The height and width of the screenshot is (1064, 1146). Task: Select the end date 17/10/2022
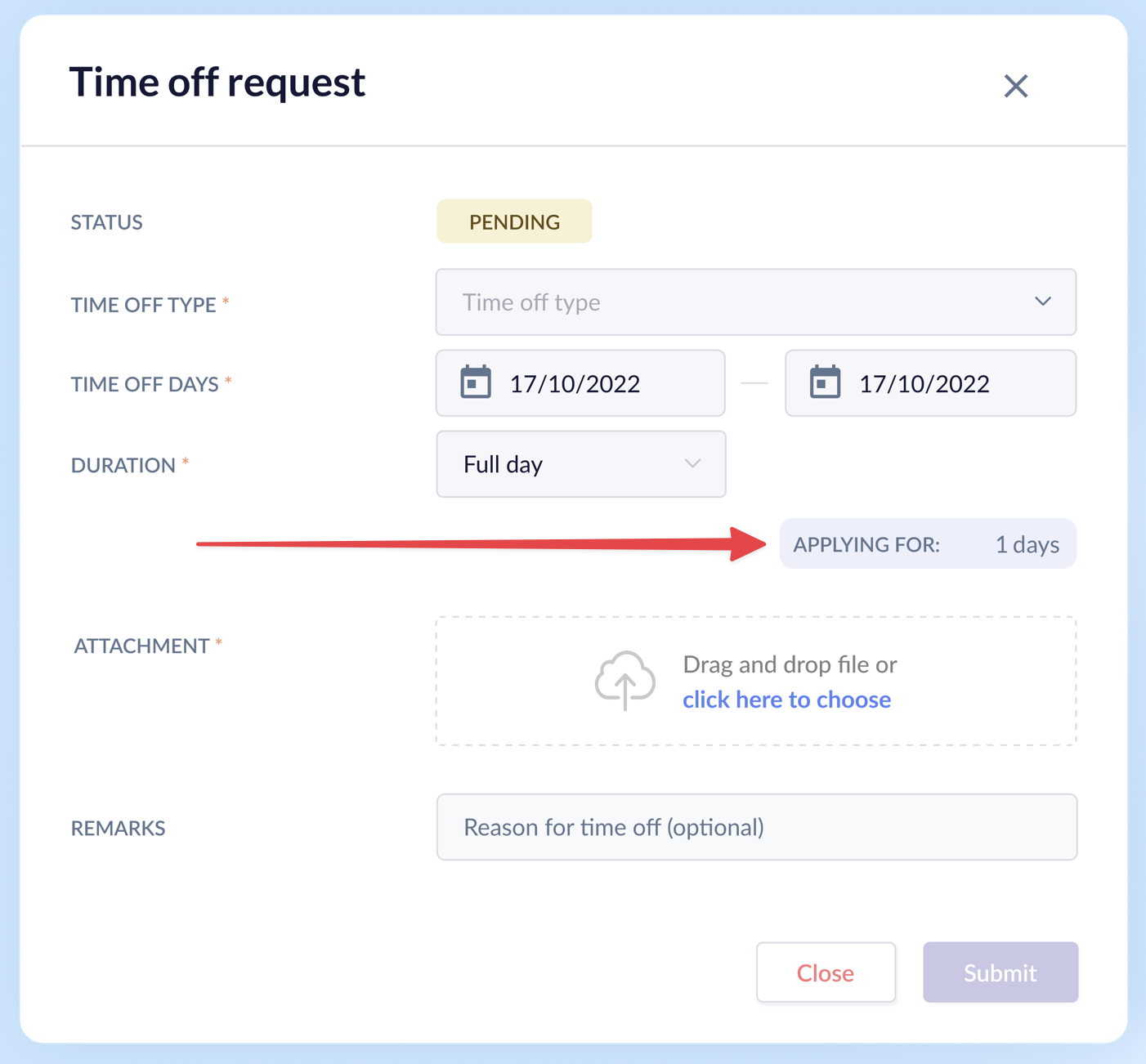930,382
